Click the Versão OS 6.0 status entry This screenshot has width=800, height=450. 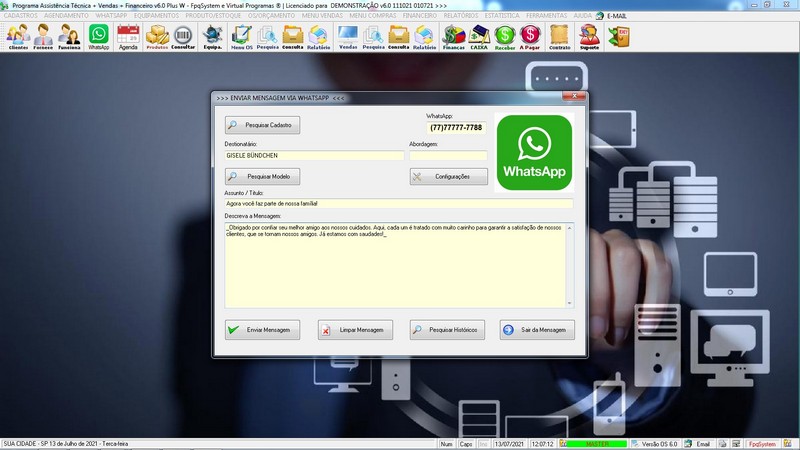(655, 444)
